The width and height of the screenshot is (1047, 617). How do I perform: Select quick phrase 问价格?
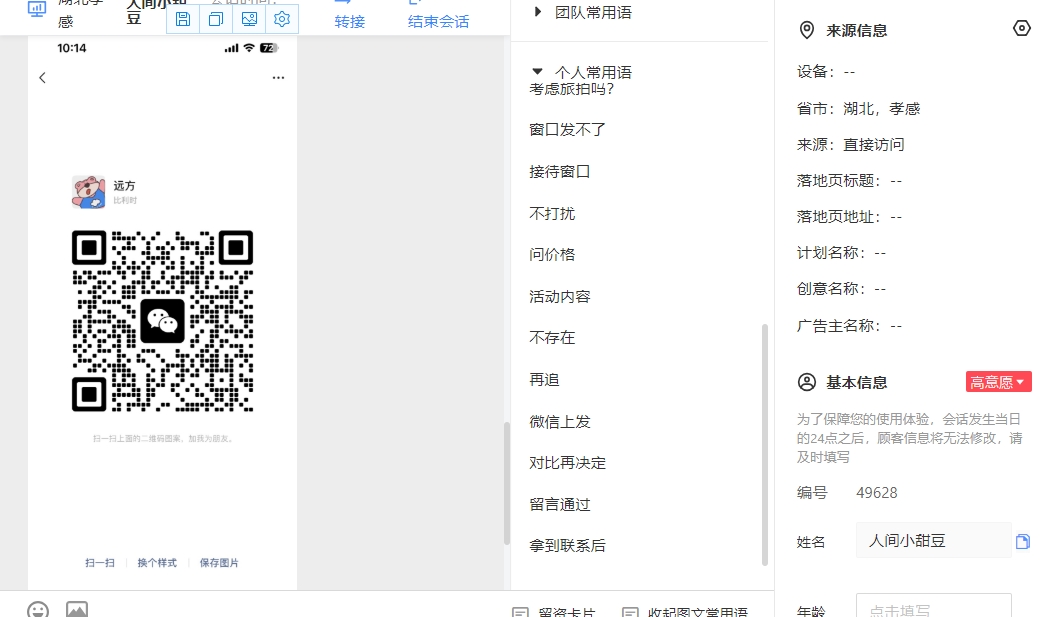coord(552,254)
